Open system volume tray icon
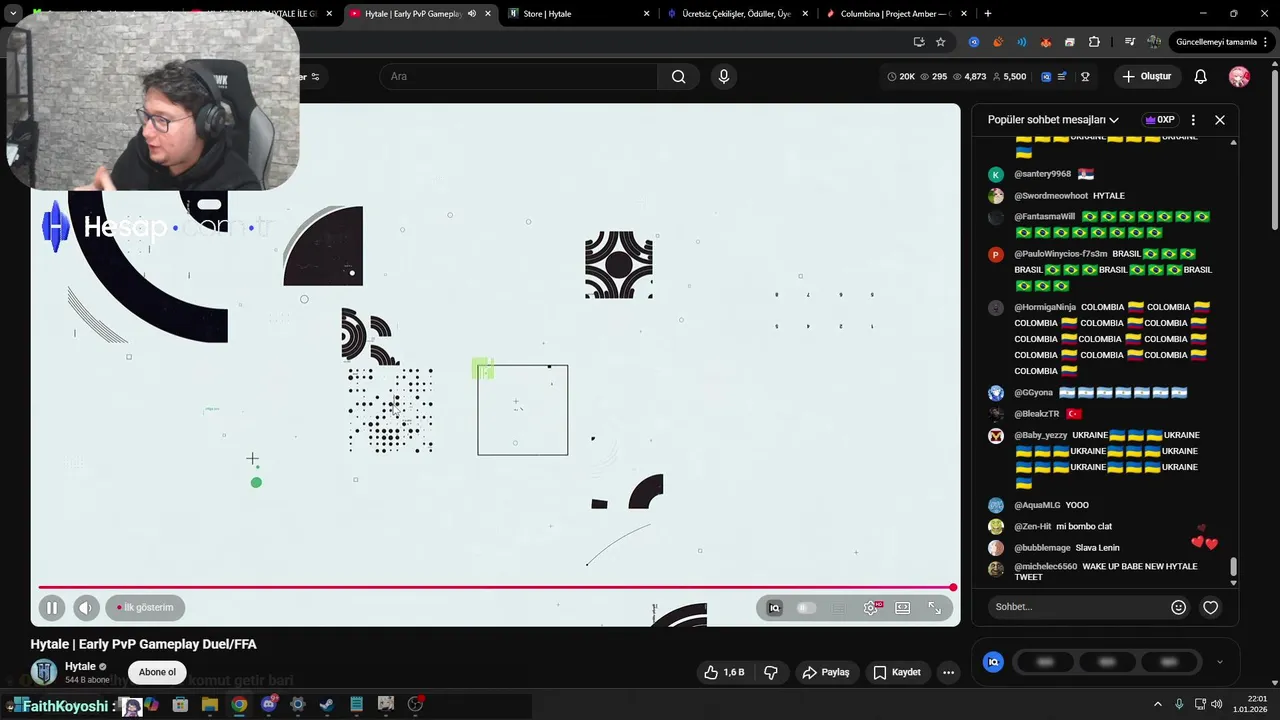This screenshot has width=1280, height=720. coord(1217,705)
